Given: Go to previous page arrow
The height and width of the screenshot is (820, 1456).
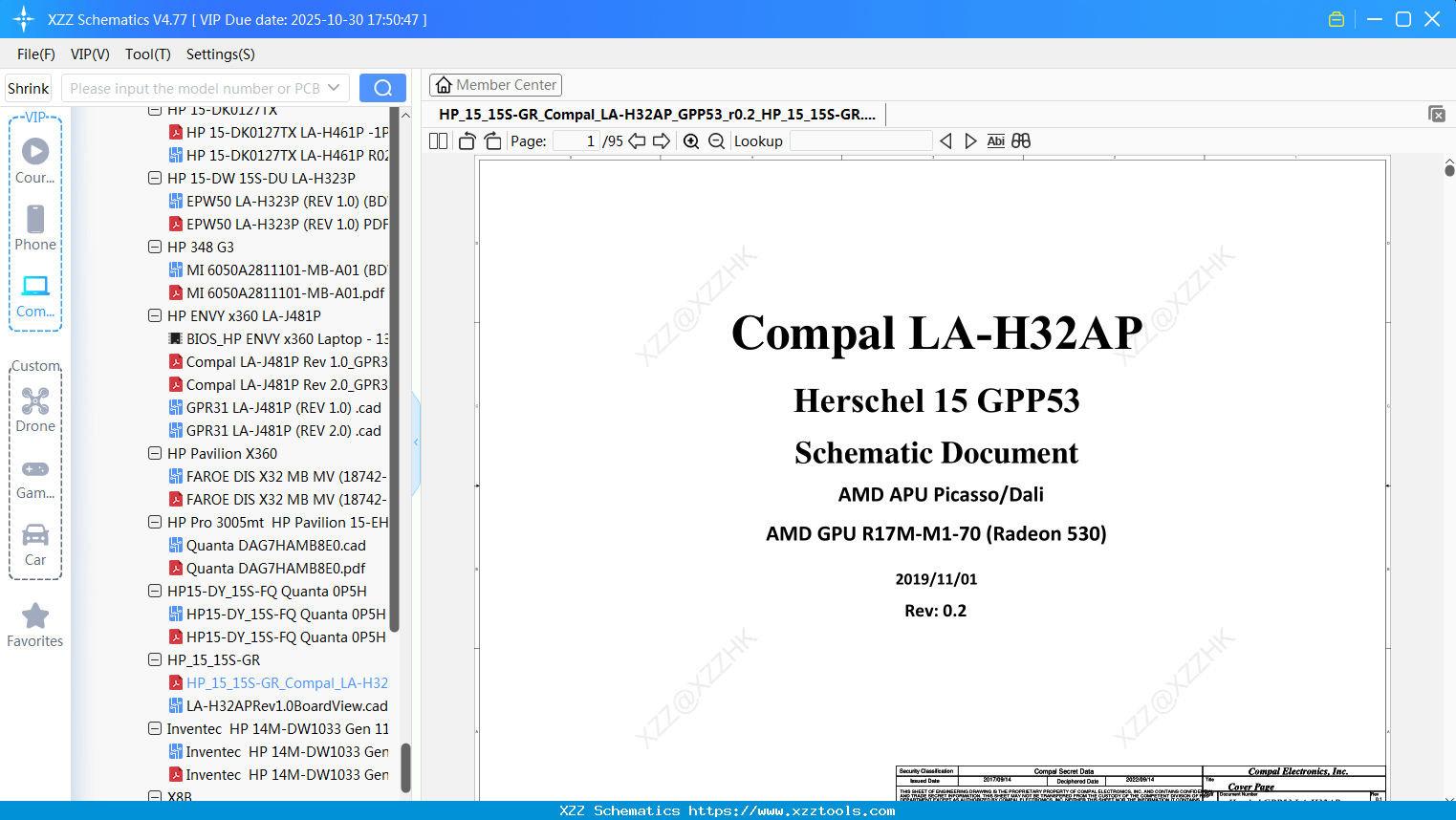Looking at the screenshot, I should [x=637, y=140].
